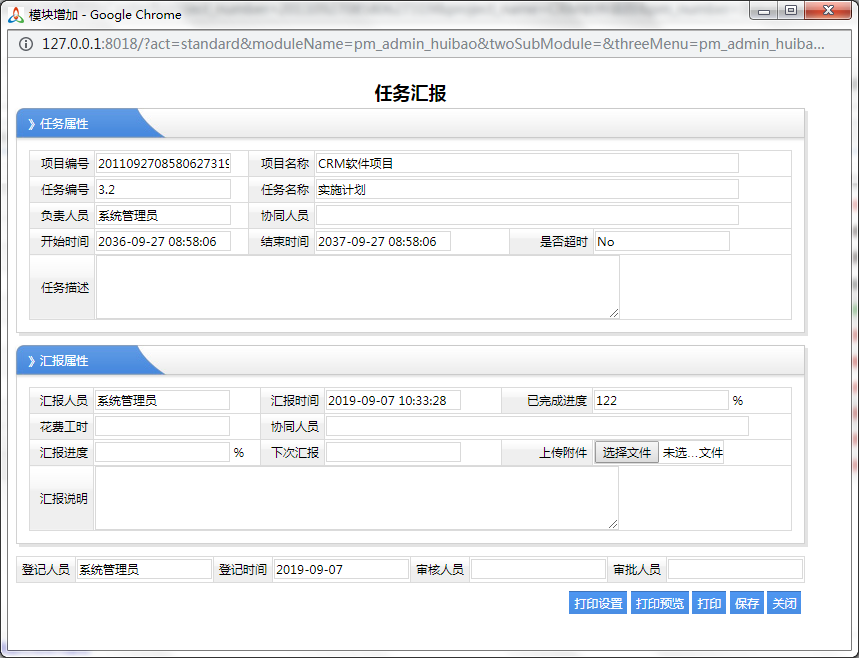The width and height of the screenshot is (859, 658).
Task: Click the 任务描述 text area
Action: [x=356, y=287]
